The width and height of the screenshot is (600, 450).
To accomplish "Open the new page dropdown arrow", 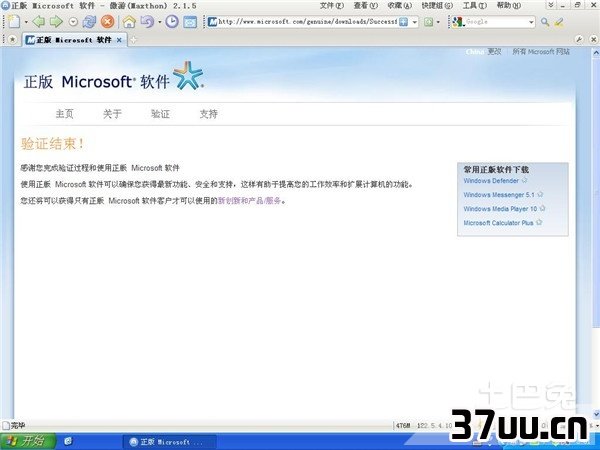I will (x=26, y=22).
